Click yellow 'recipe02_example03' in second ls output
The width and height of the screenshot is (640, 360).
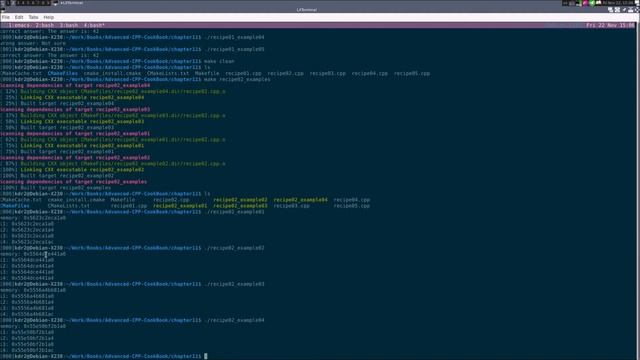pos(240,206)
